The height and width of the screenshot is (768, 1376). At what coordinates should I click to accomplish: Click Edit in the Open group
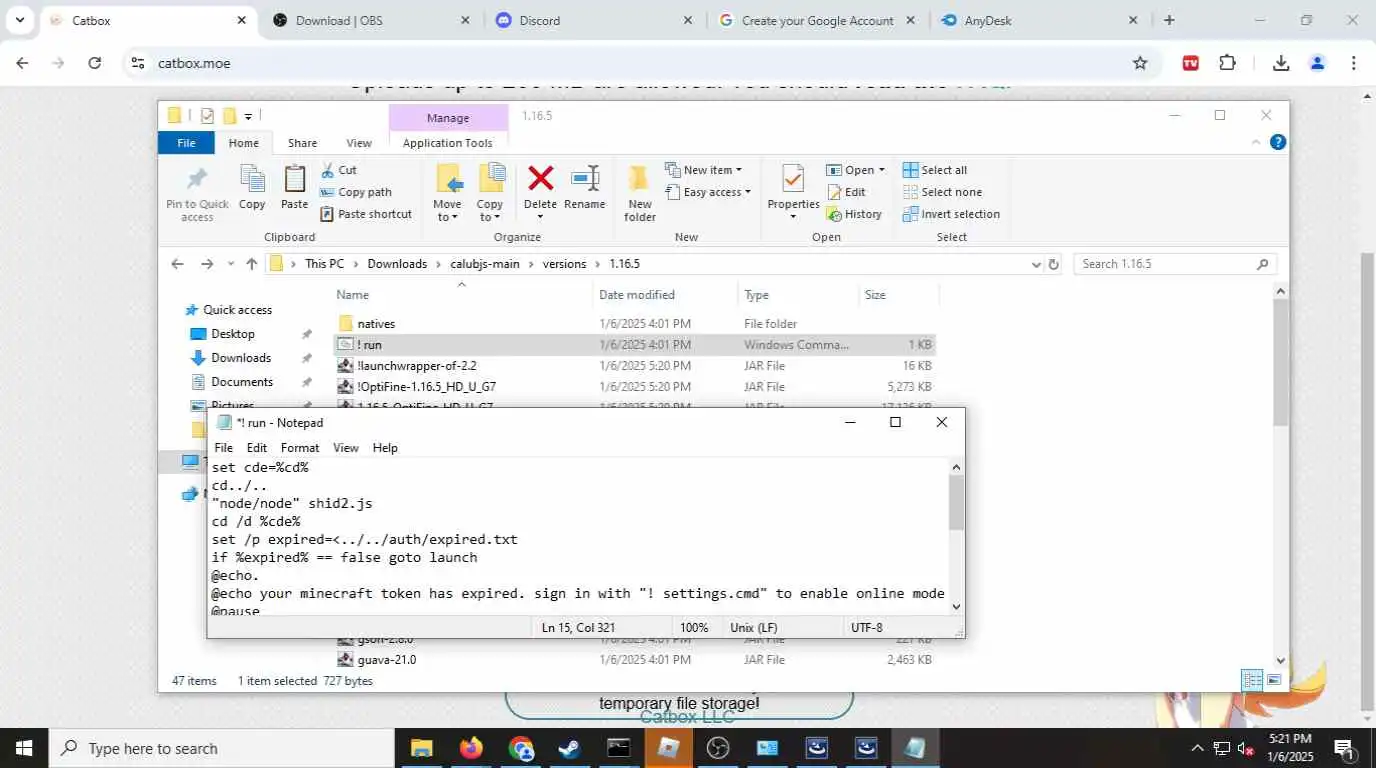tap(846, 192)
